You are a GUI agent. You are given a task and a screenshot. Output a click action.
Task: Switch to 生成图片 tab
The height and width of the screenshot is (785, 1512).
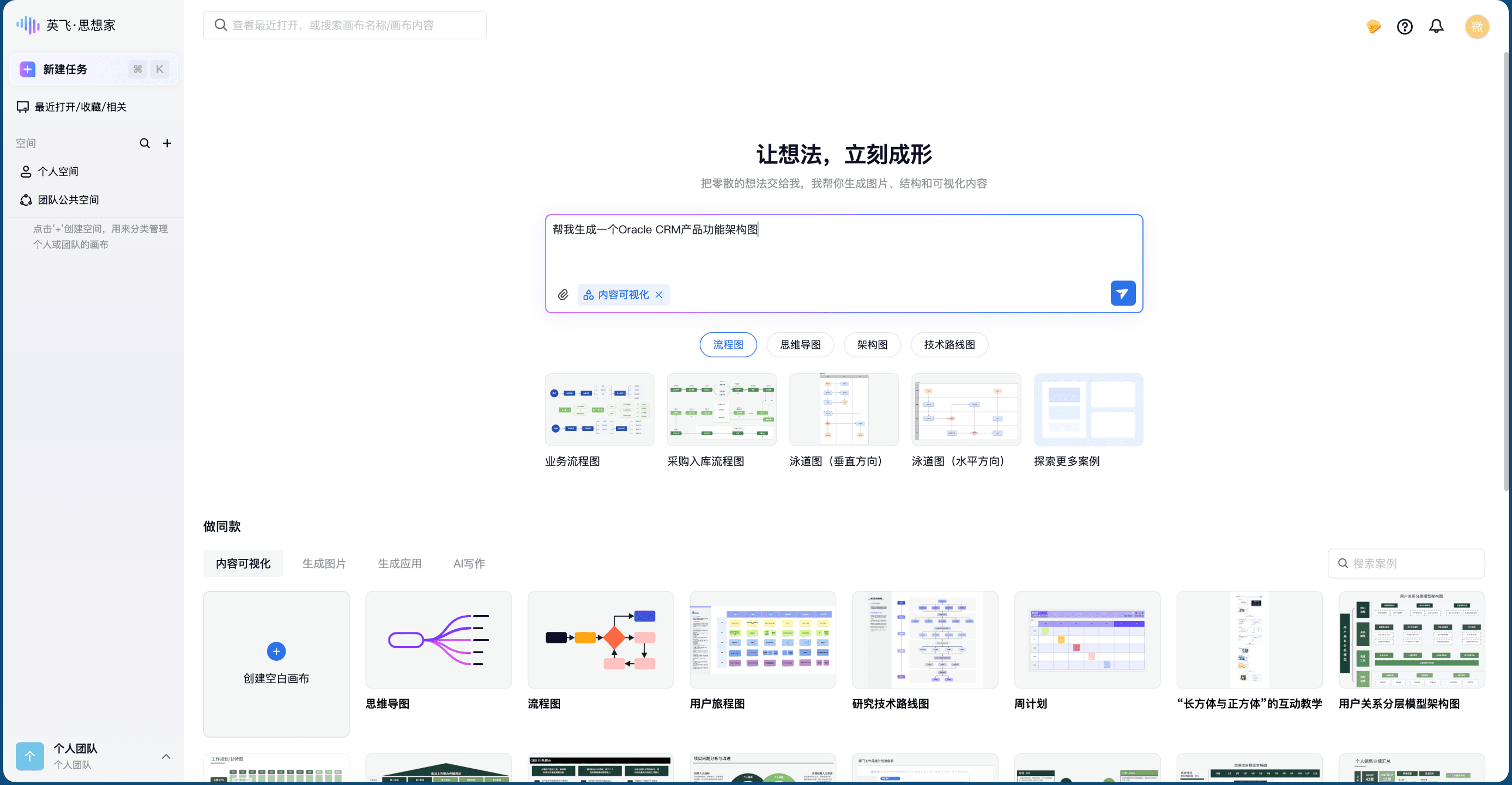(324, 563)
